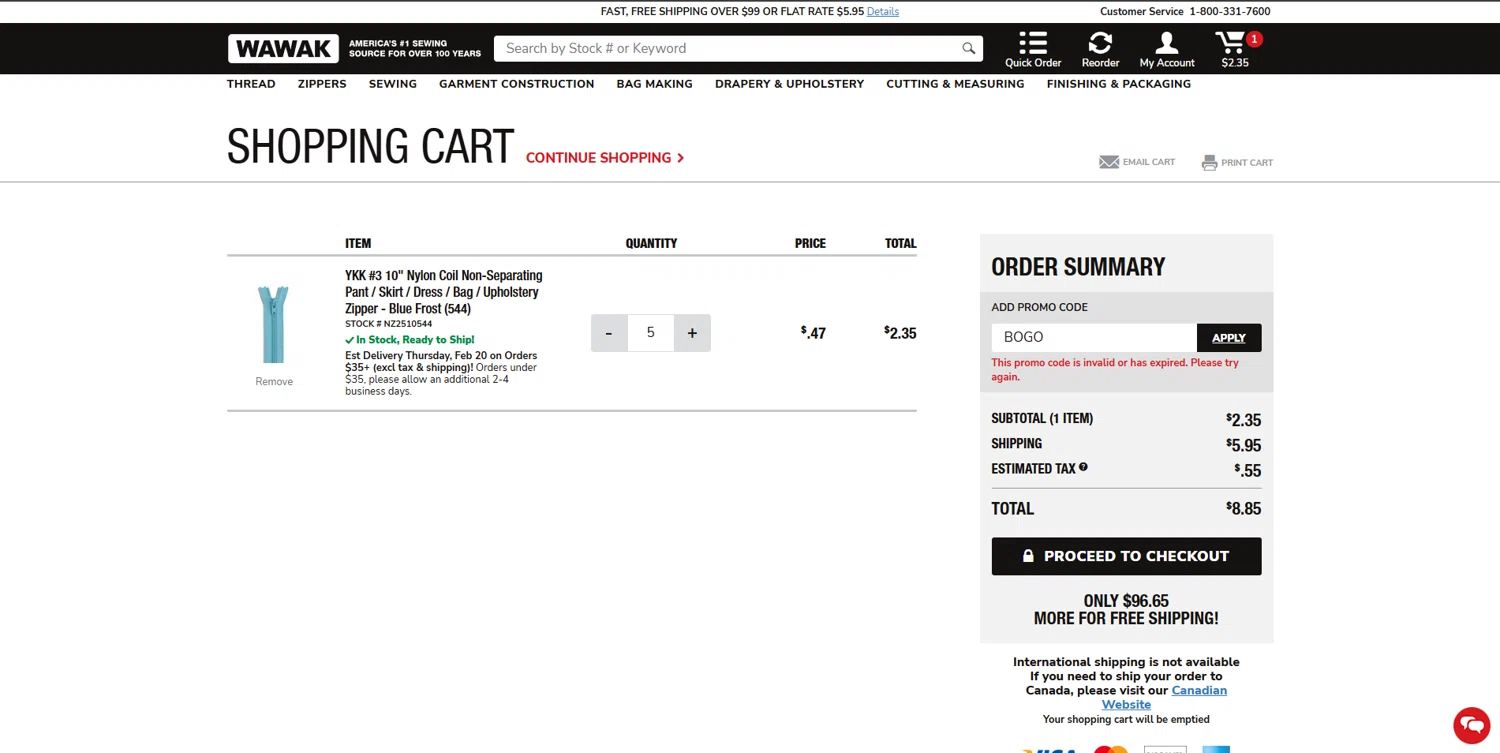Viewport: 1500px width, 753px height.
Task: Open the Garment Construction menu
Action: [x=517, y=84]
